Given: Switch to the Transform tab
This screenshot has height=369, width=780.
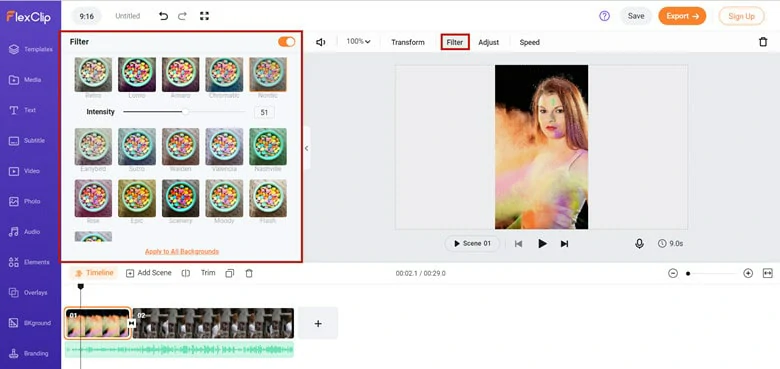Looking at the screenshot, I should click(408, 42).
